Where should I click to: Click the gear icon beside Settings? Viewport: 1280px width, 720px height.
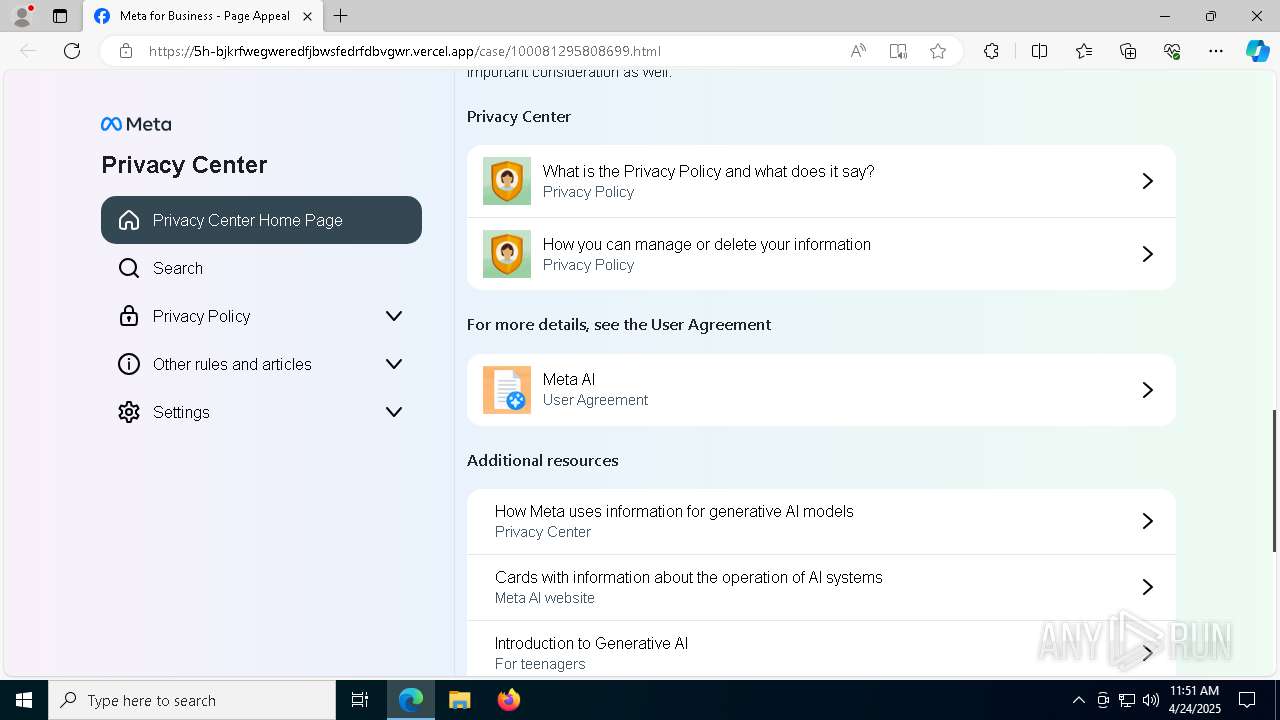point(129,412)
